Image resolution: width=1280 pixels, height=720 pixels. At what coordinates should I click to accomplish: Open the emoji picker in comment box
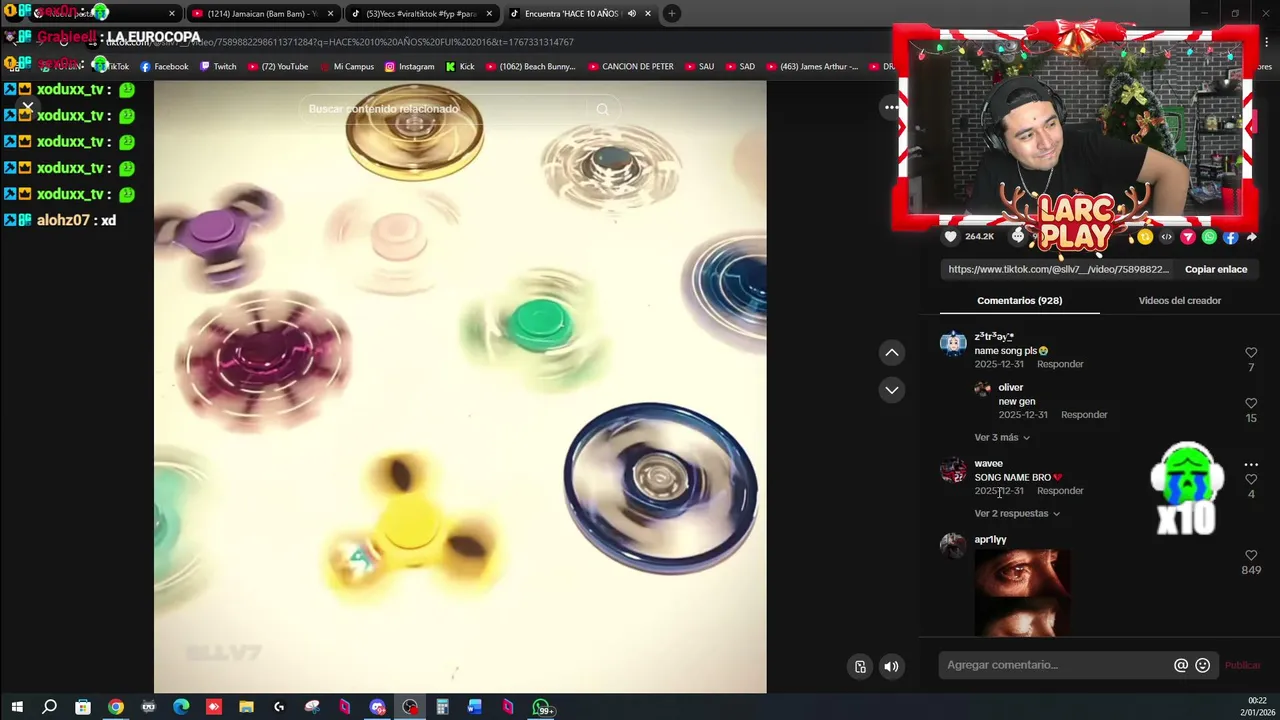1203,665
